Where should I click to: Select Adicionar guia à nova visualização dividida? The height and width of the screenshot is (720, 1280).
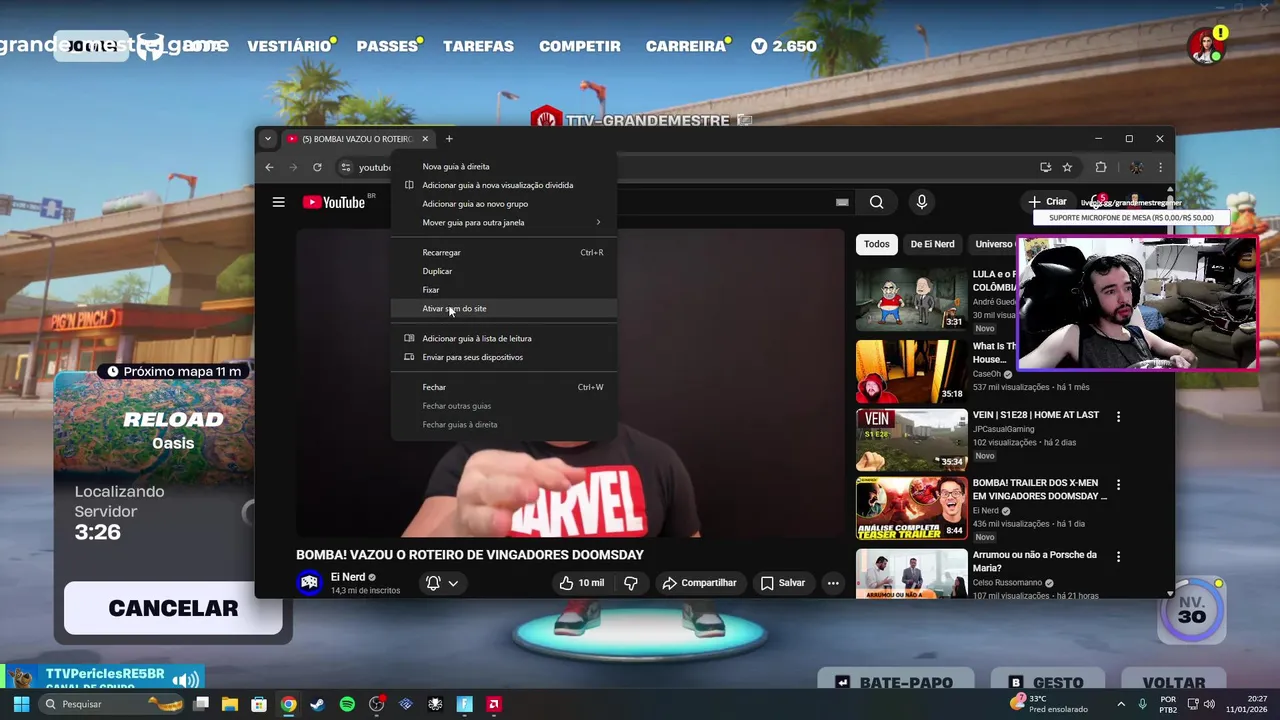coord(504,185)
